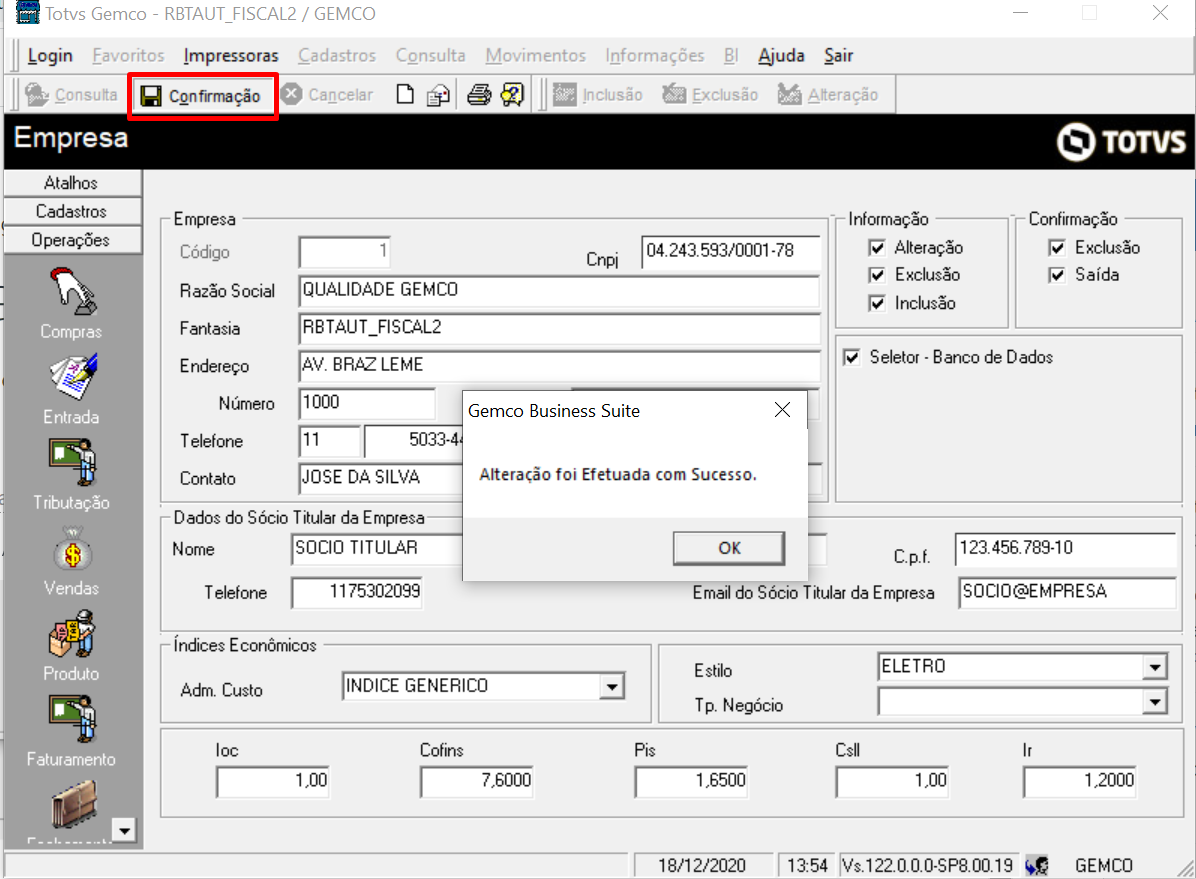Open the Produto sidebar shortcut
Screen dimensions: 1196x879
(x=71, y=646)
